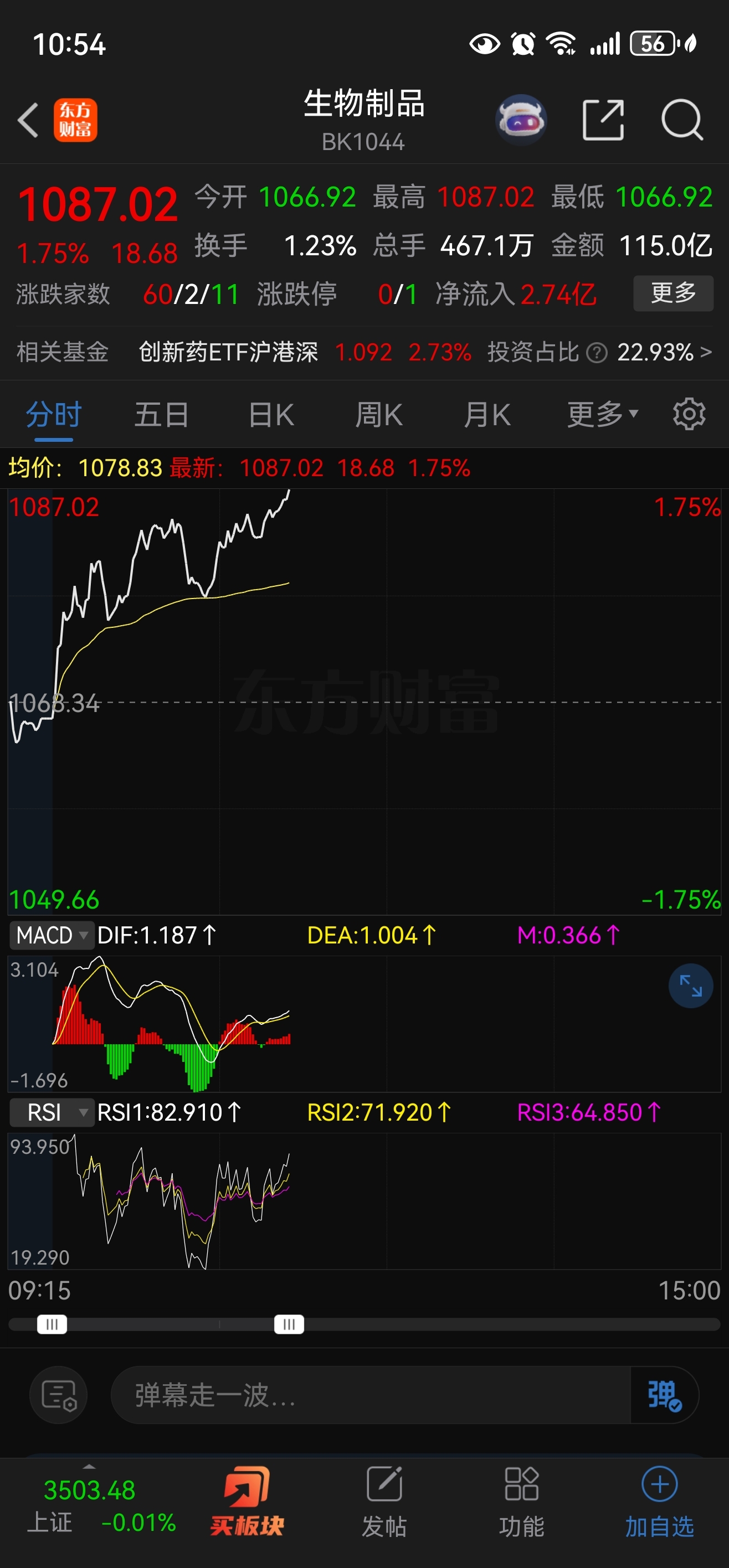
Task: Switch to the 月K tab
Action: click(486, 415)
